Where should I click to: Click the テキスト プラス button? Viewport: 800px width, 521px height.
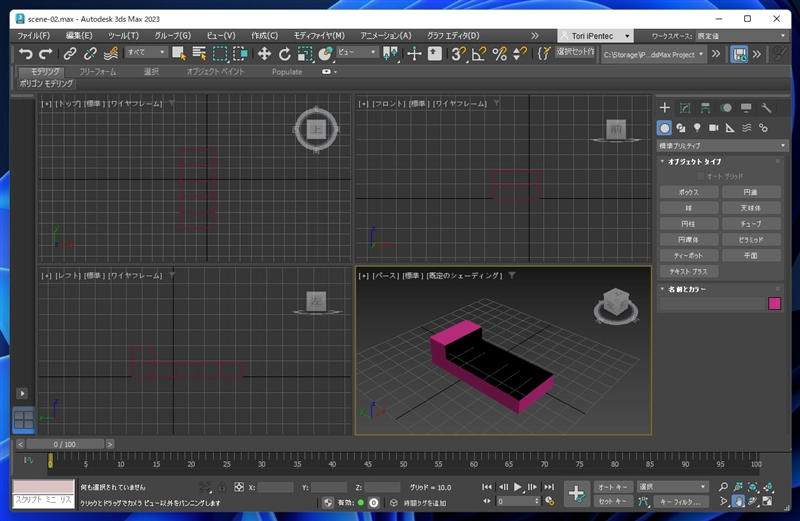point(689,271)
